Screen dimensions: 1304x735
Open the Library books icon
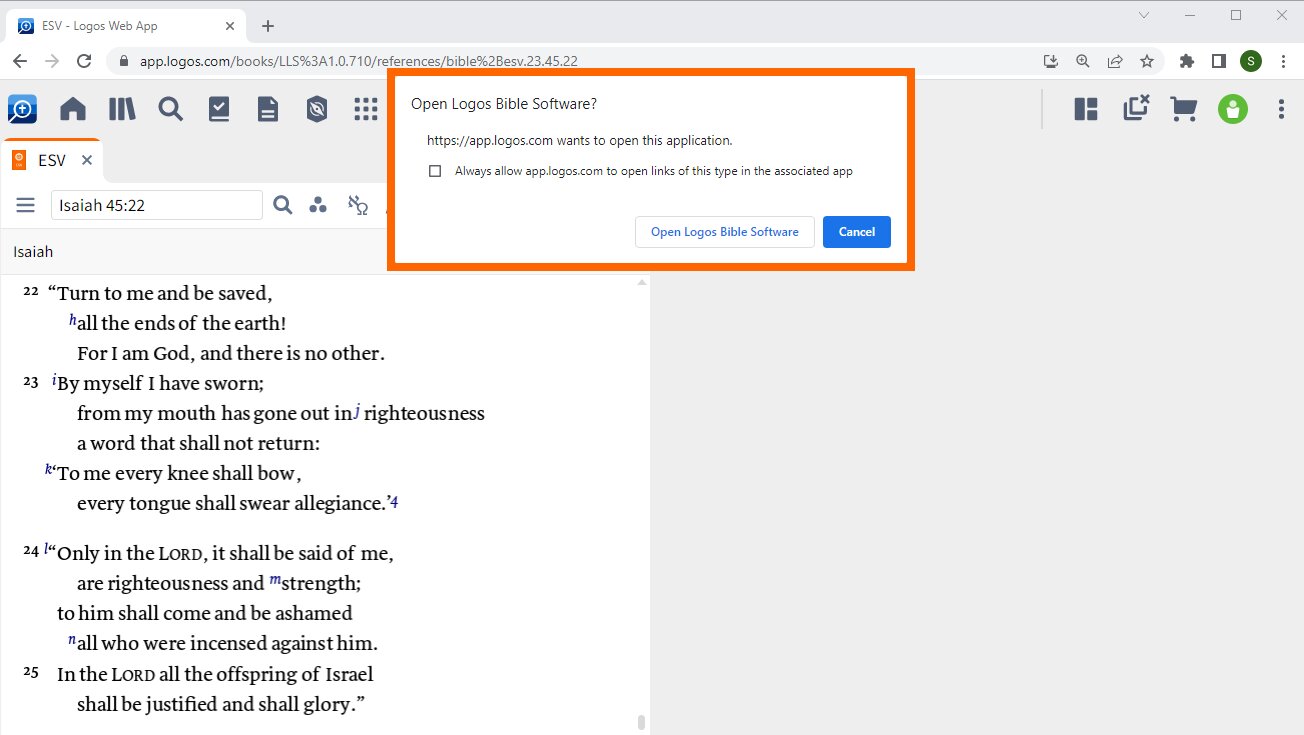122,109
